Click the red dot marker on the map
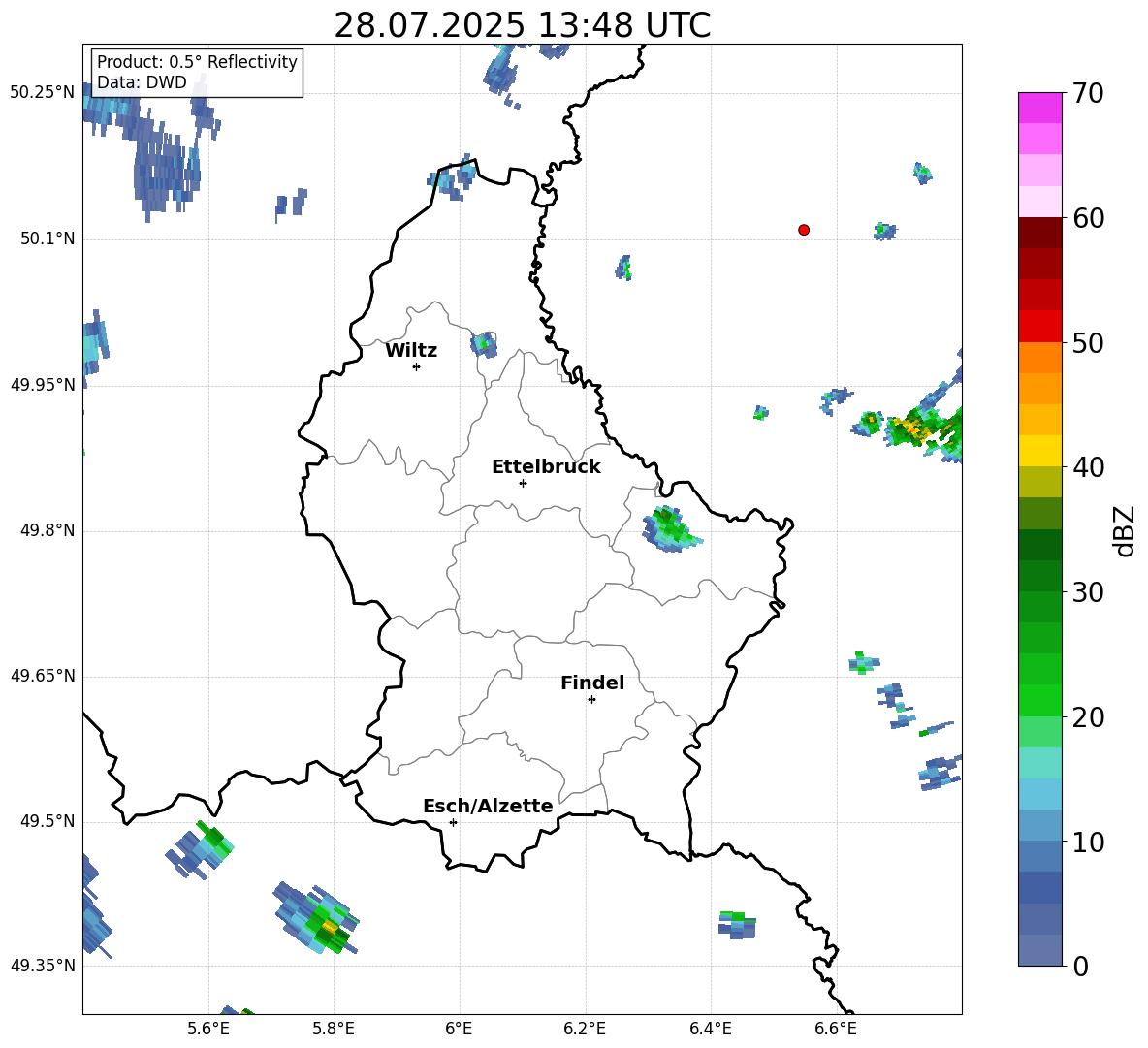This screenshot has height=1048, width=1148. [x=804, y=230]
